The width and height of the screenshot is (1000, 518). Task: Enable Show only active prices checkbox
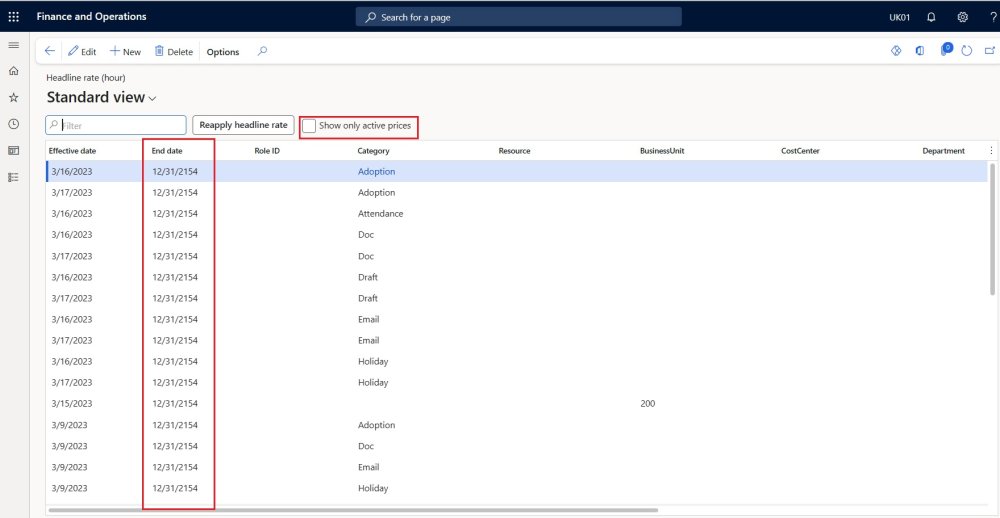click(x=310, y=126)
